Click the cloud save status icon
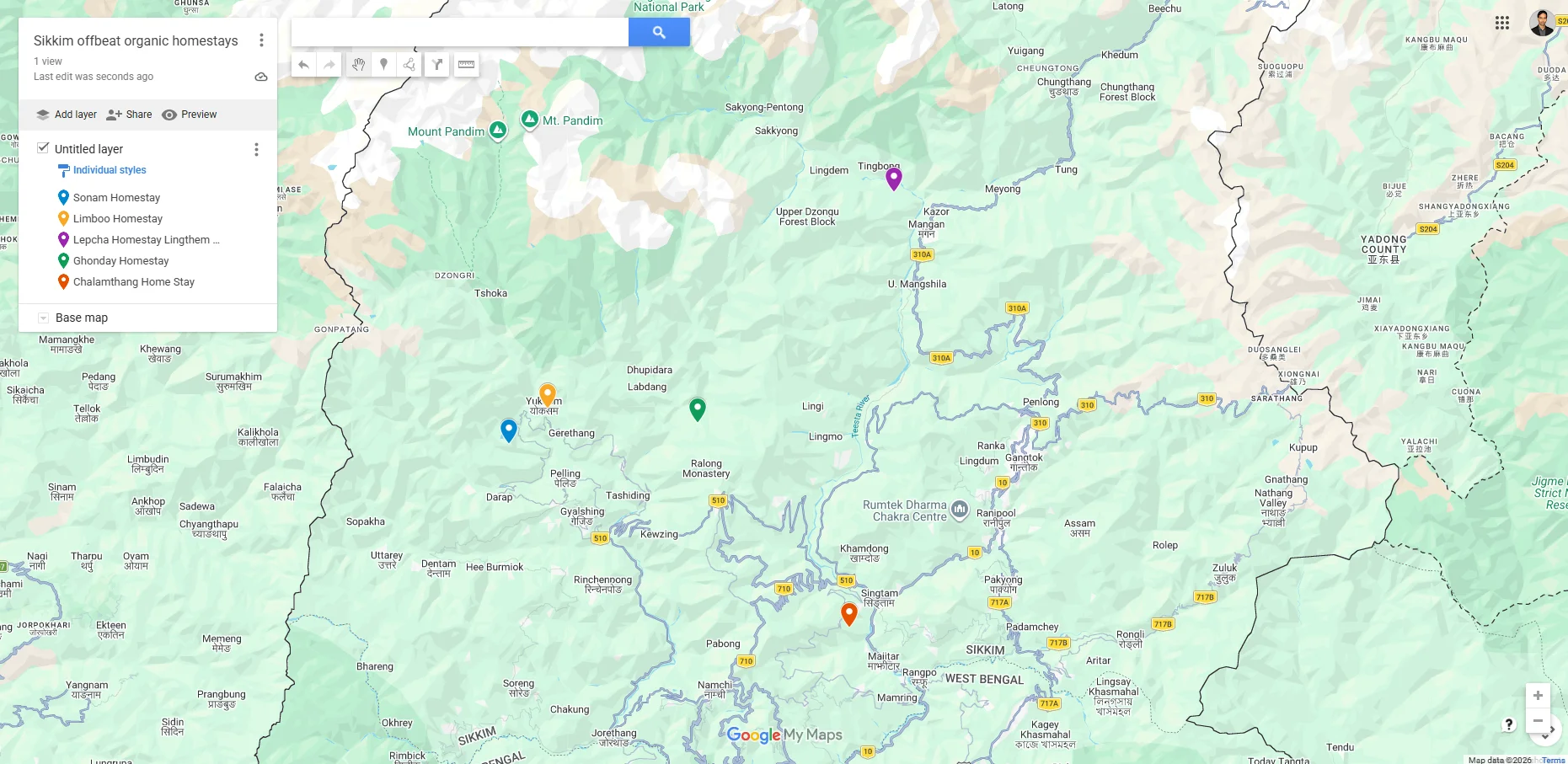The height and width of the screenshot is (764, 1568). pos(261,76)
